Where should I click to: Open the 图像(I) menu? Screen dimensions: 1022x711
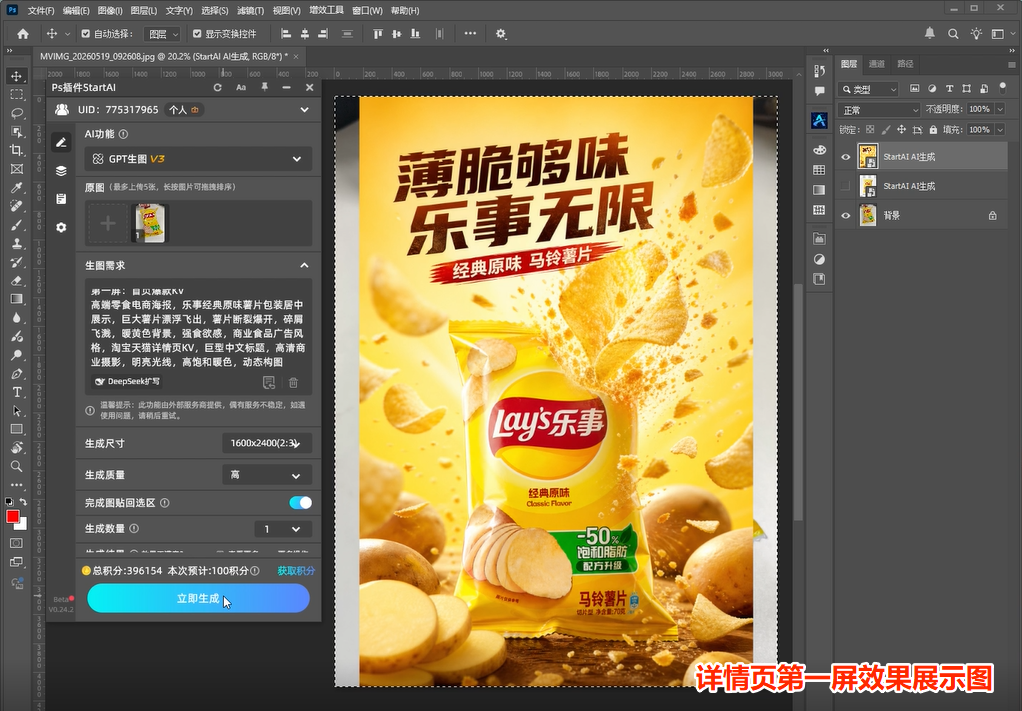pos(110,10)
